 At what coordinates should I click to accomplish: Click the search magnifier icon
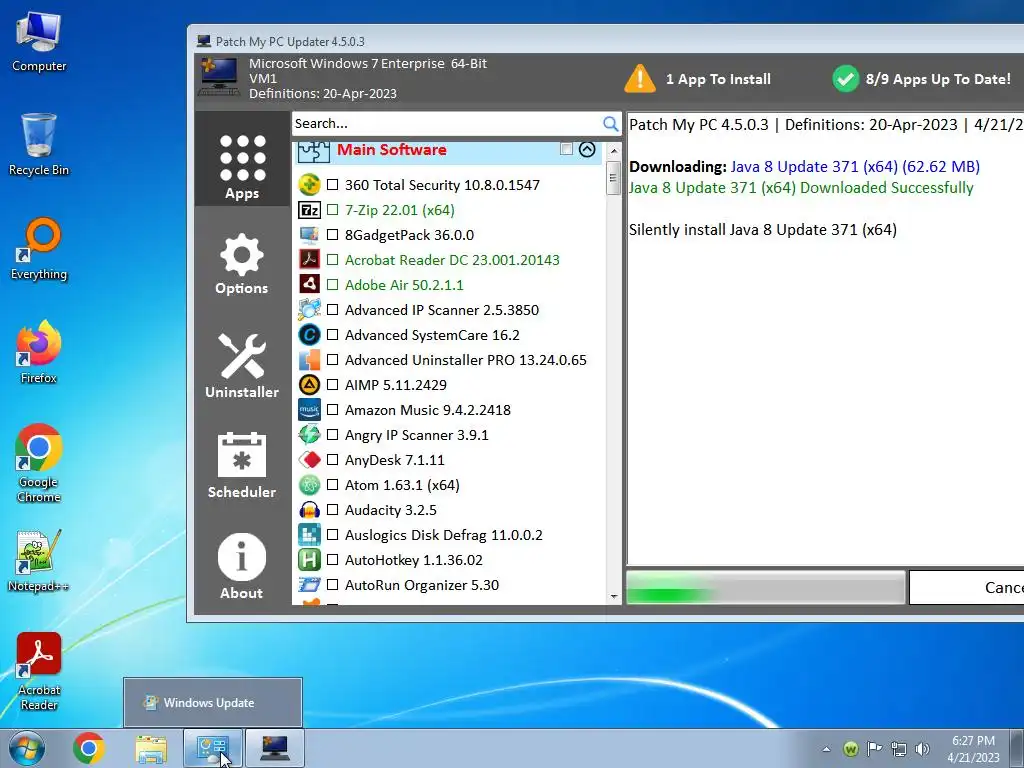click(x=611, y=123)
